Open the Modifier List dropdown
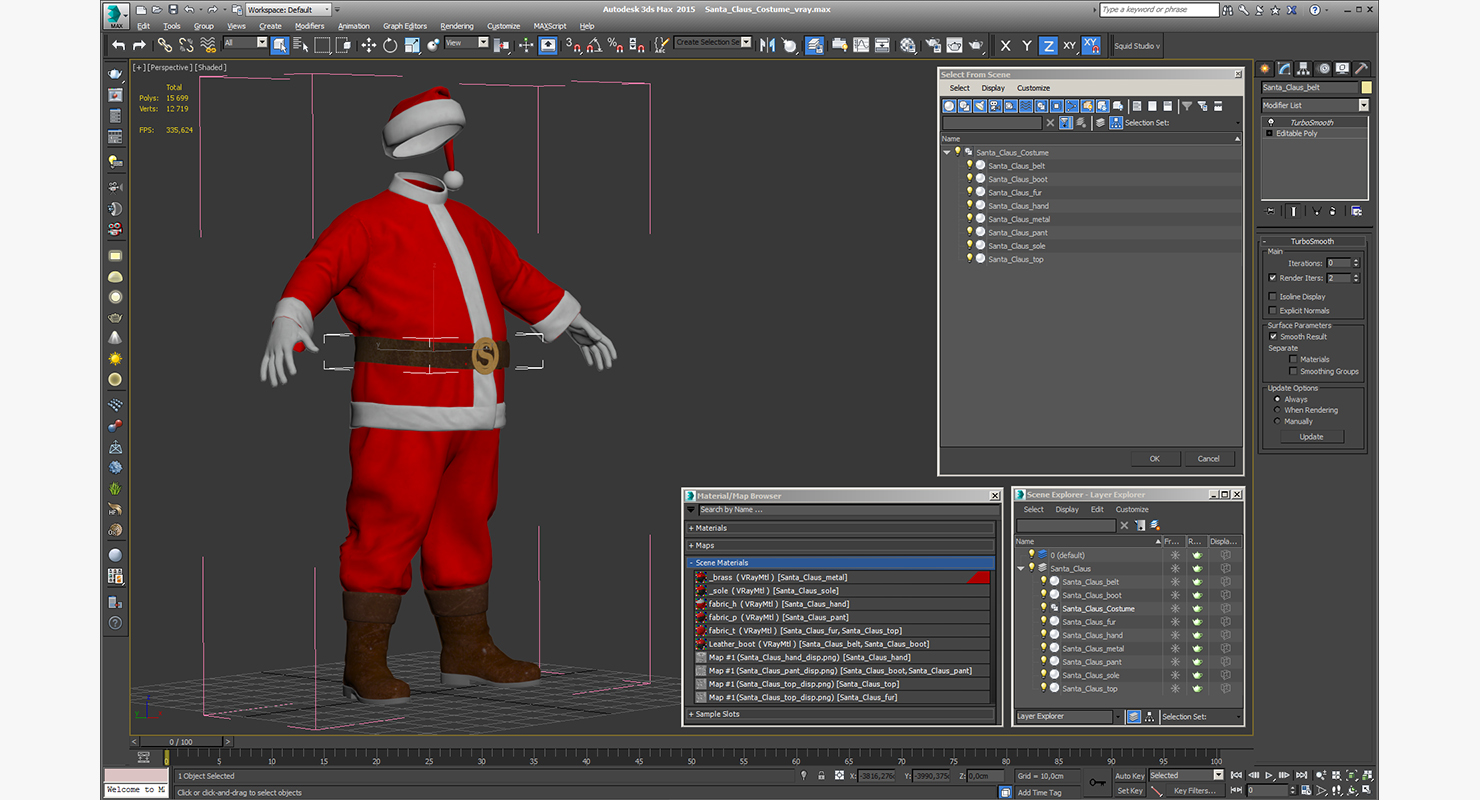Screen dimensions: 1480x800 1314,105
